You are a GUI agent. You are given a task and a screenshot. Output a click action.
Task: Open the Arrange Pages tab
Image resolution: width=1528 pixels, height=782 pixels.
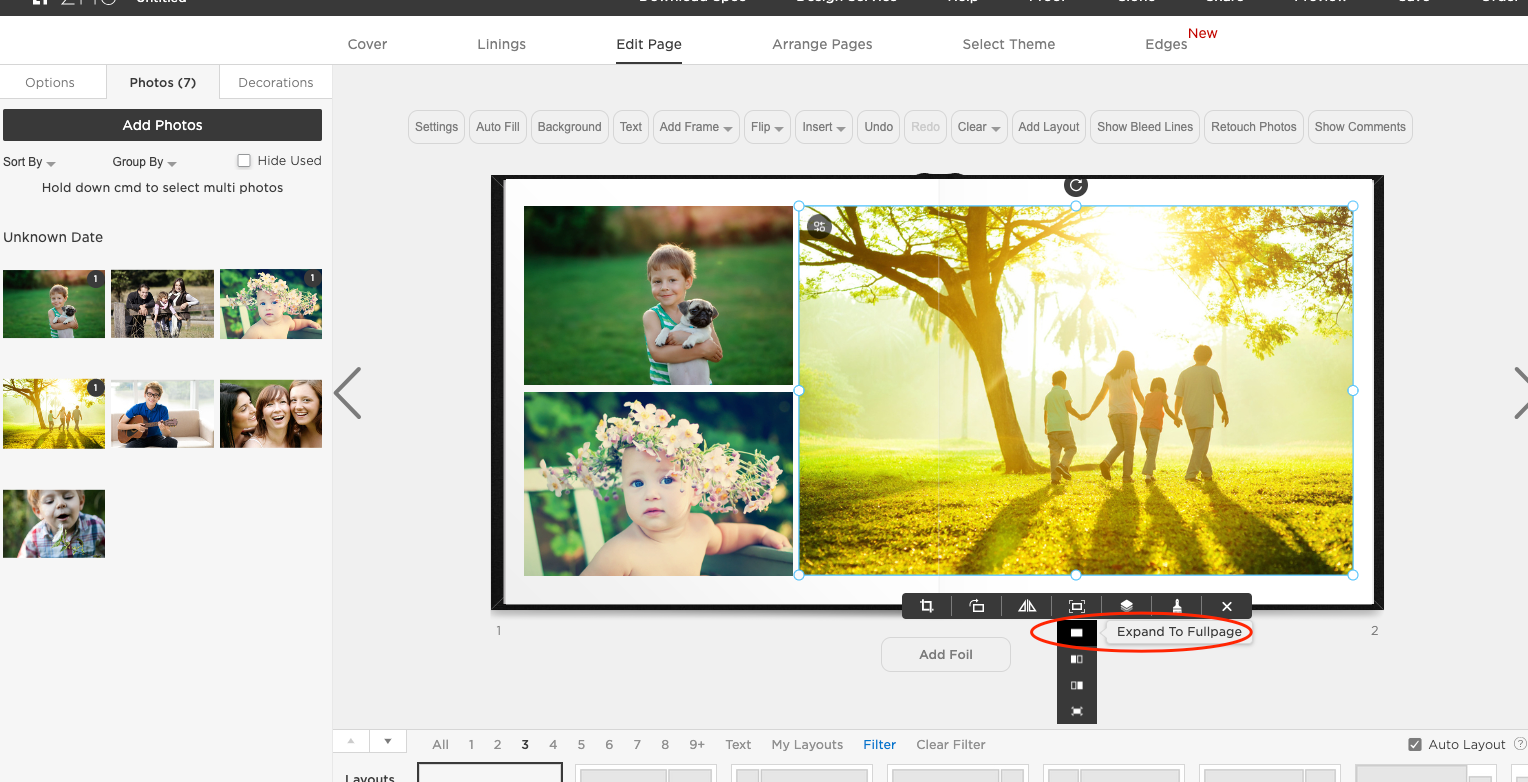(x=822, y=44)
